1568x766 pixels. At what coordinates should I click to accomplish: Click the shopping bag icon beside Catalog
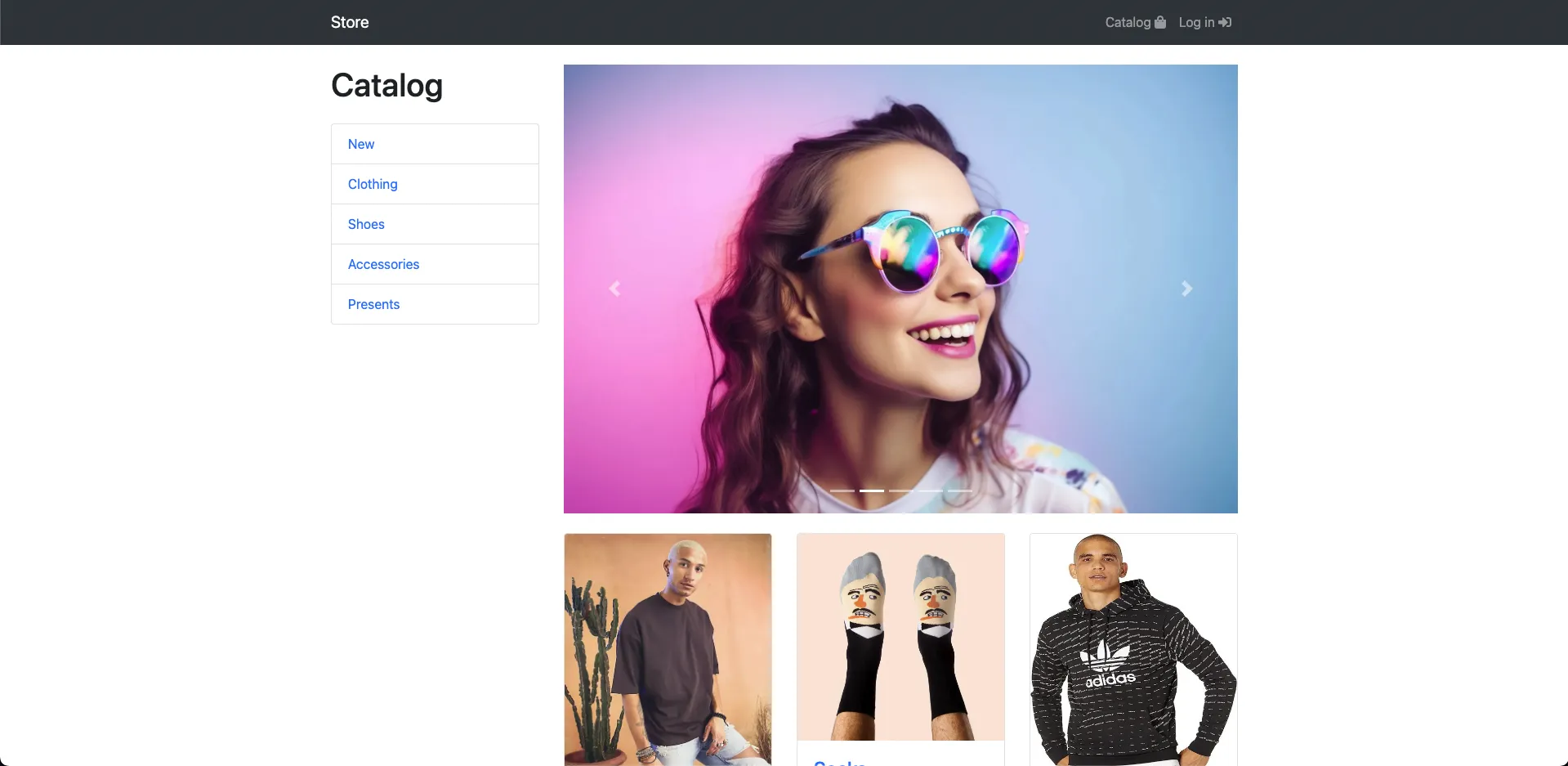pos(1160,22)
